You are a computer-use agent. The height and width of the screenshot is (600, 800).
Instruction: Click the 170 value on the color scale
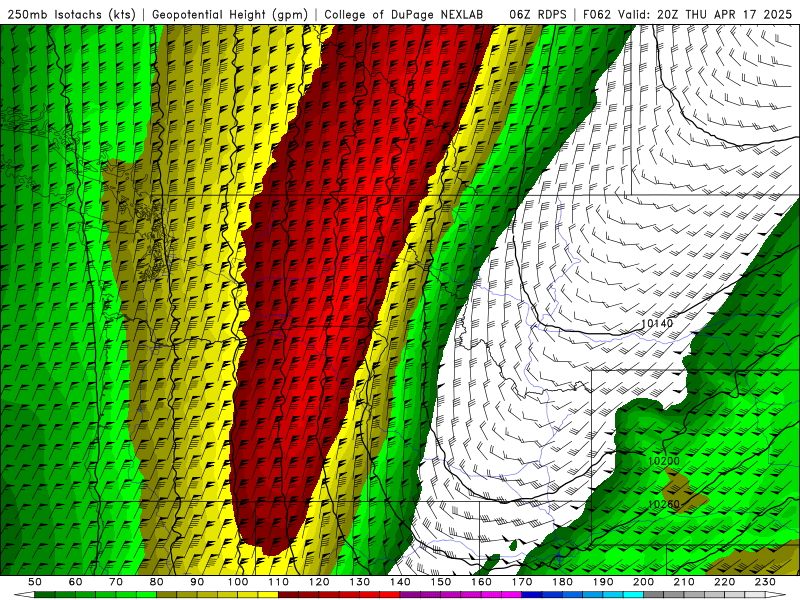(x=522, y=582)
